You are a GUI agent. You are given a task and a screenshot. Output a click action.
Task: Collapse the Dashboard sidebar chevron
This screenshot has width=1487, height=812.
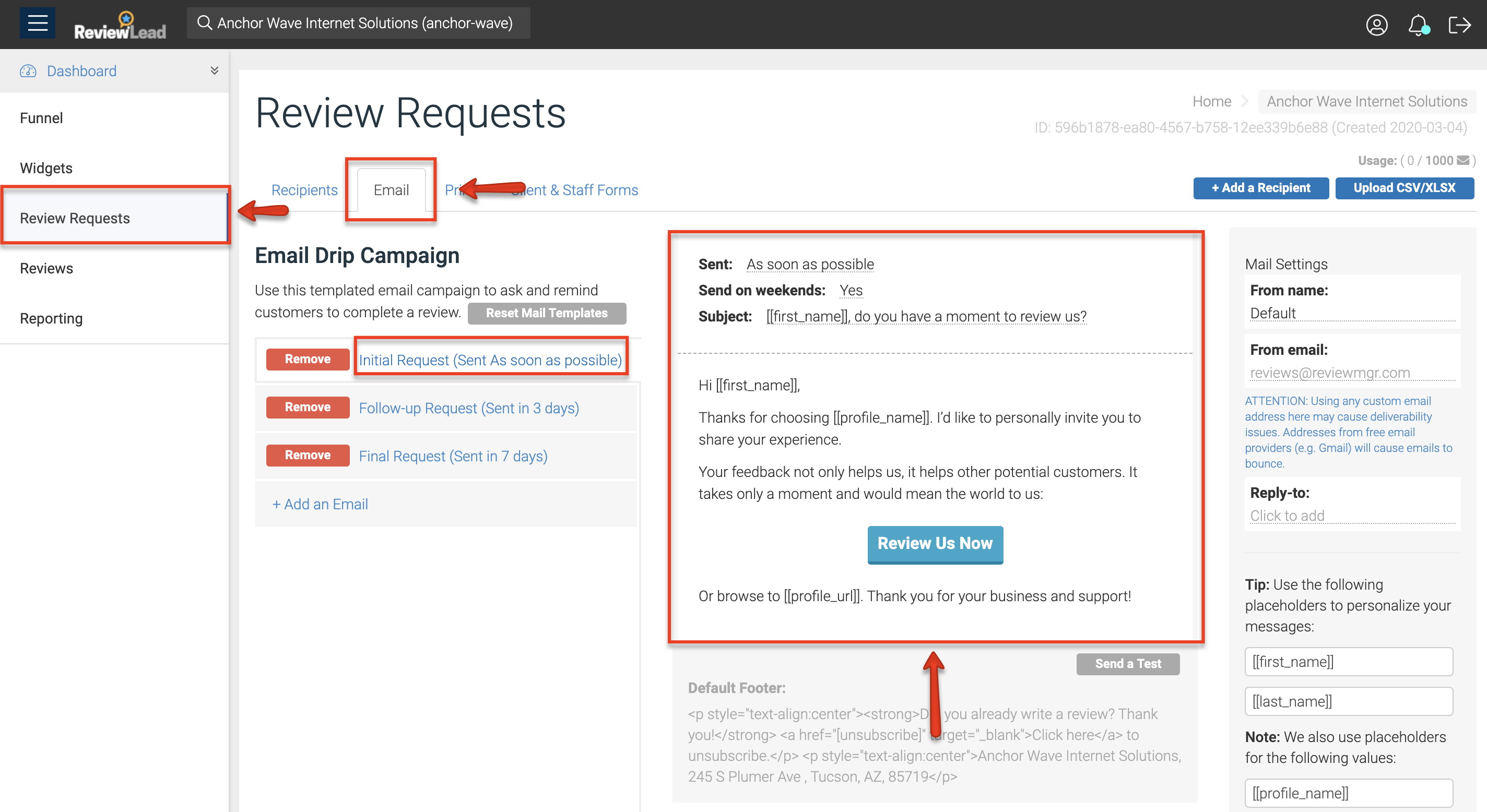pyautogui.click(x=214, y=70)
